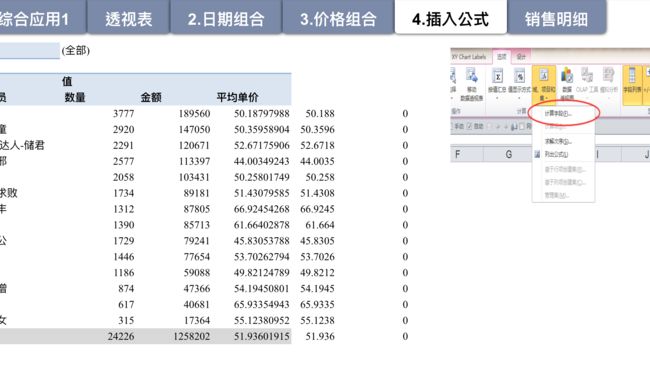Click column header G in embedded sheet

tap(508, 154)
